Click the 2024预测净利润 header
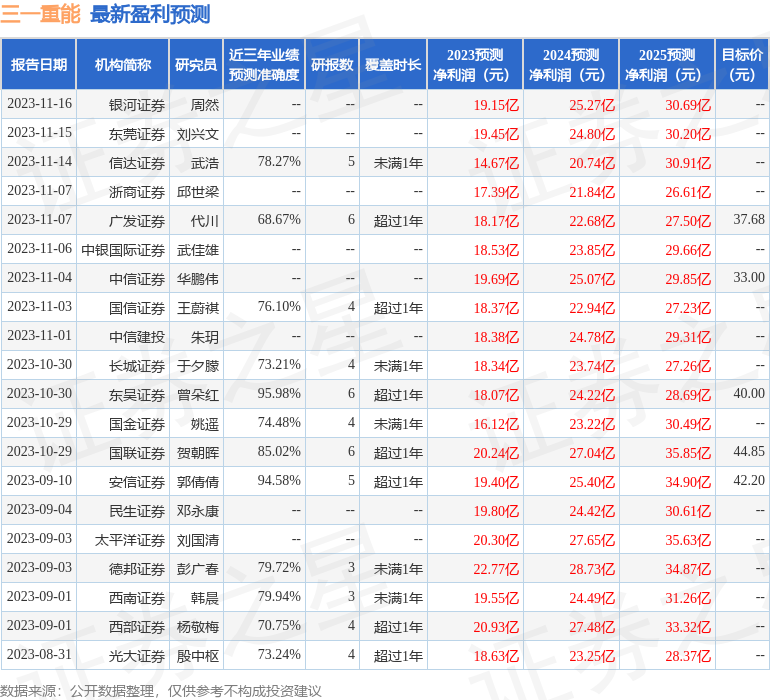The image size is (770, 700). (x=571, y=64)
